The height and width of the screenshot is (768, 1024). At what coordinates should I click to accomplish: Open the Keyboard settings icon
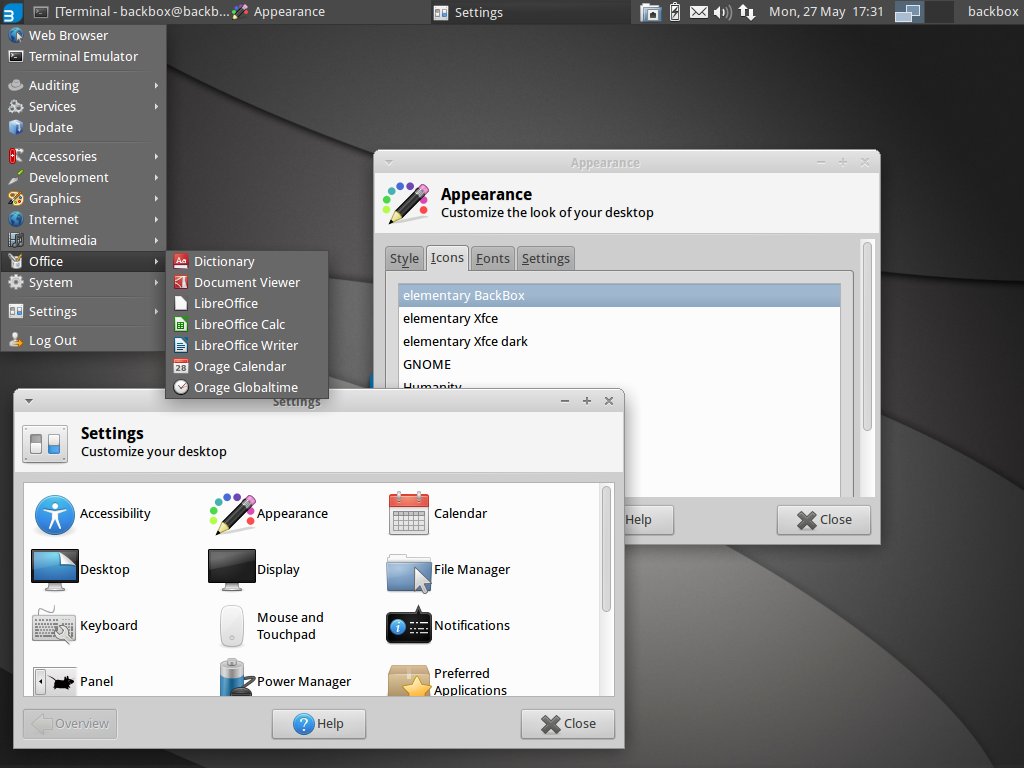[x=54, y=625]
